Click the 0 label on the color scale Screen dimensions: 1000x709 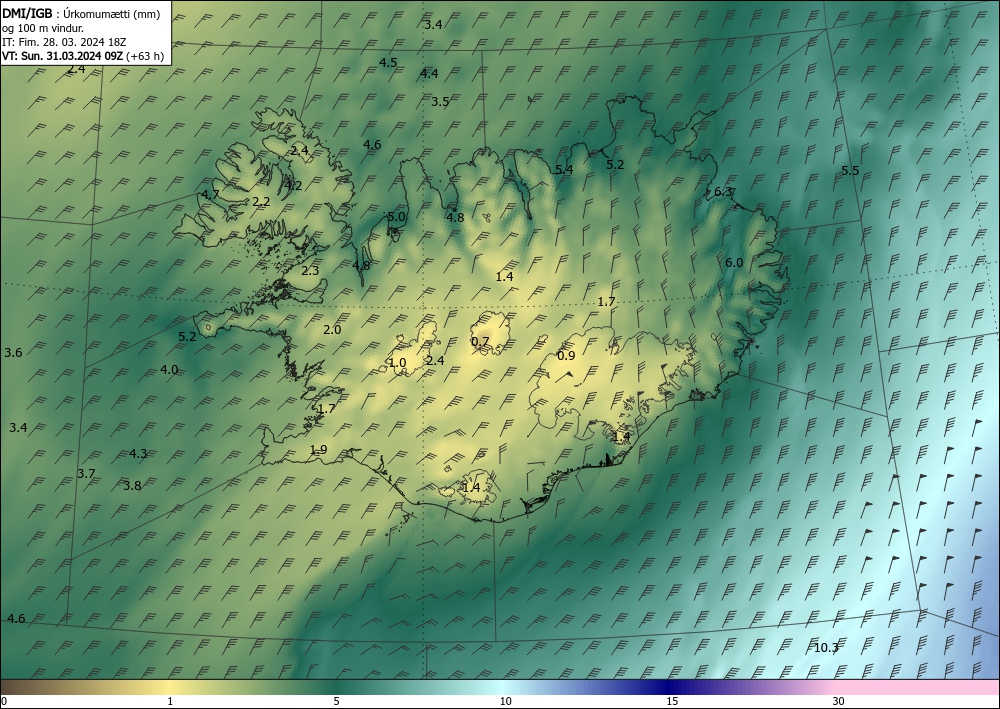point(3,702)
